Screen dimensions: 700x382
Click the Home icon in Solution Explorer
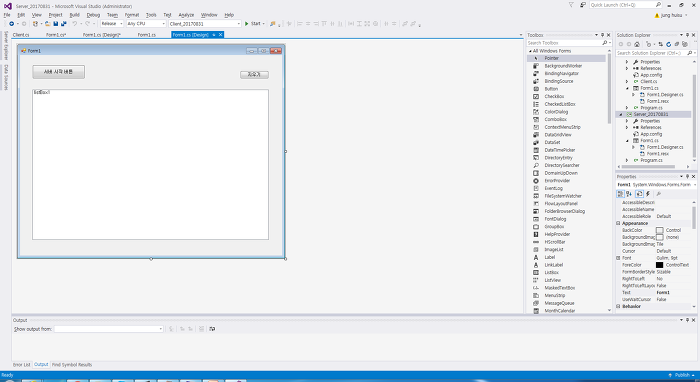coord(637,44)
